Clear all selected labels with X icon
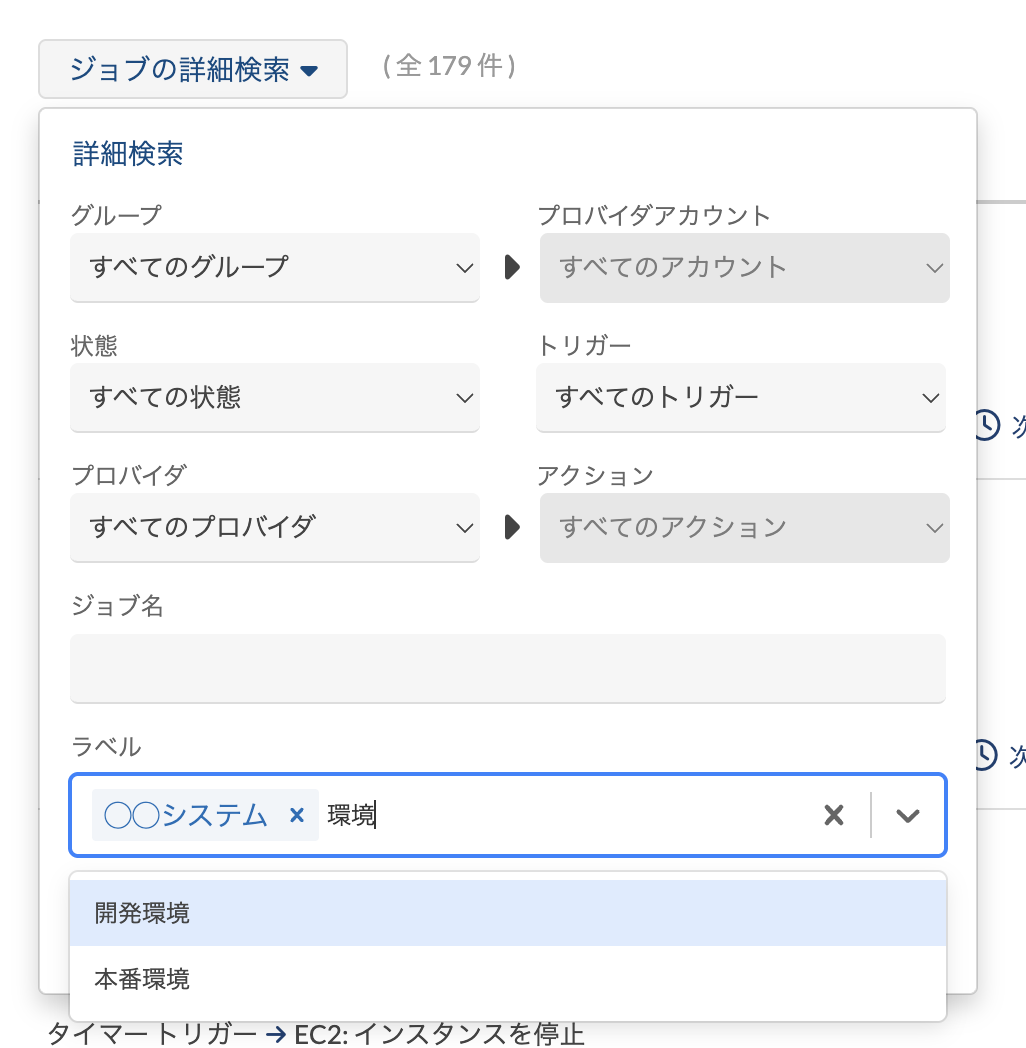Image resolution: width=1026 pixels, height=1048 pixels. pyautogui.click(x=833, y=815)
